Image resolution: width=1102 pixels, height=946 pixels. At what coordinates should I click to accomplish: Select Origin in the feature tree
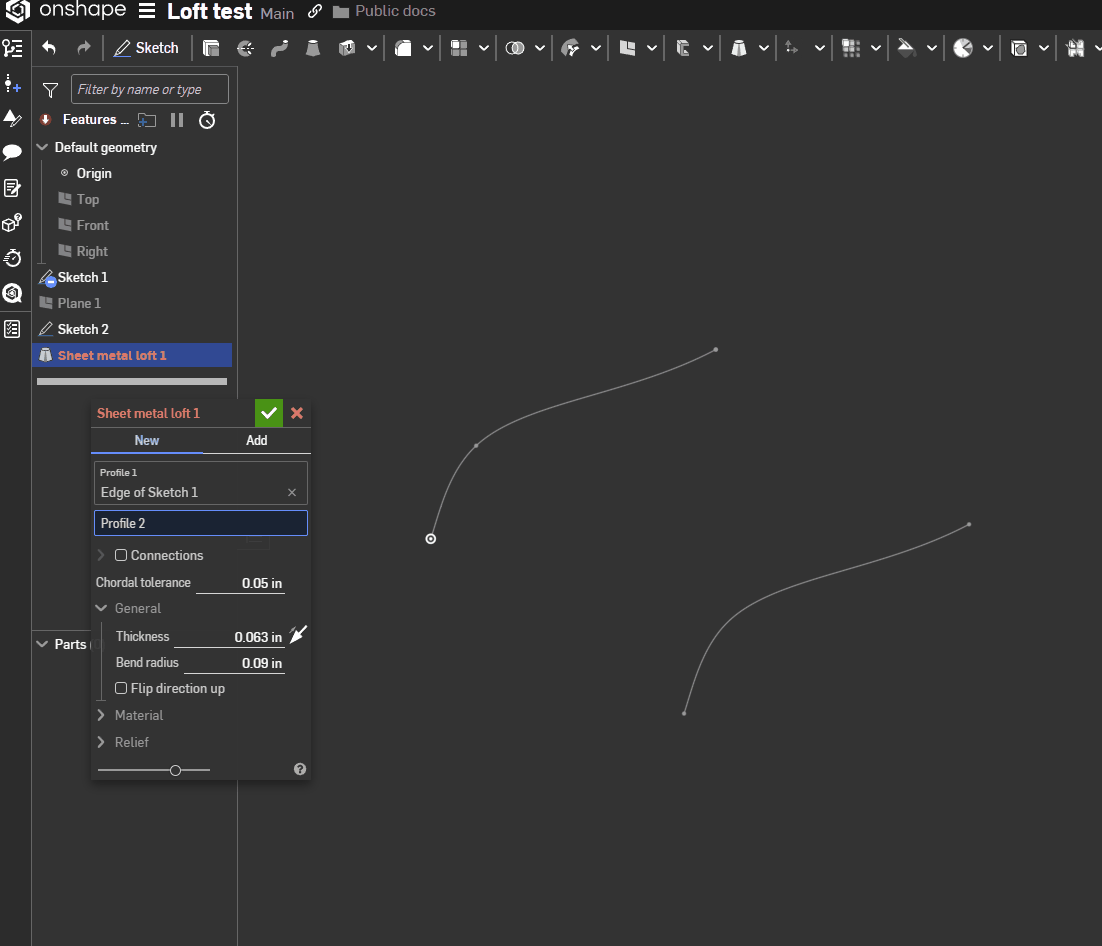pos(93,173)
